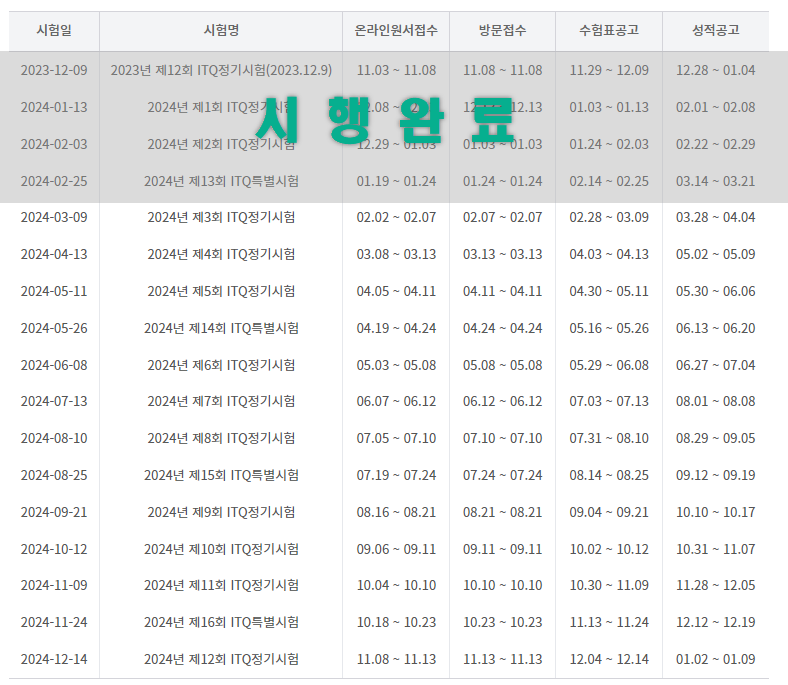
Task: Click visit registration 10.10 ~ 10.10
Action: [503, 585]
